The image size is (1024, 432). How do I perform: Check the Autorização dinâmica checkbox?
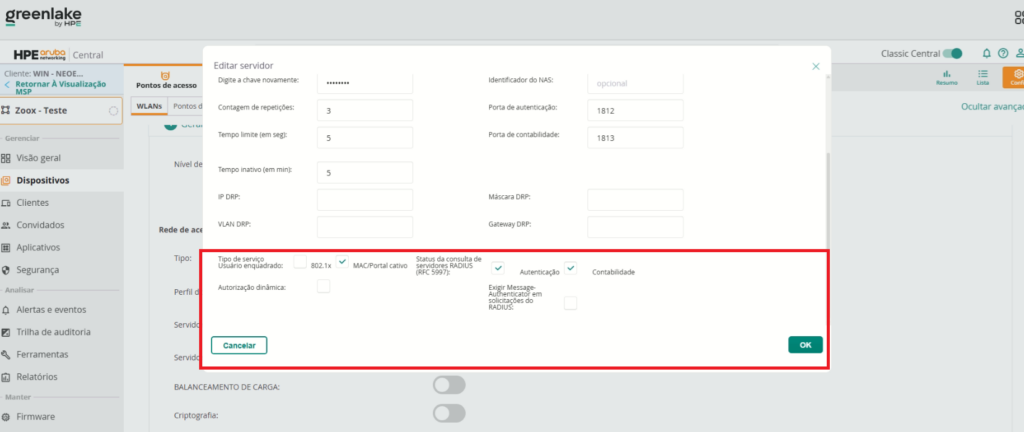[323, 286]
